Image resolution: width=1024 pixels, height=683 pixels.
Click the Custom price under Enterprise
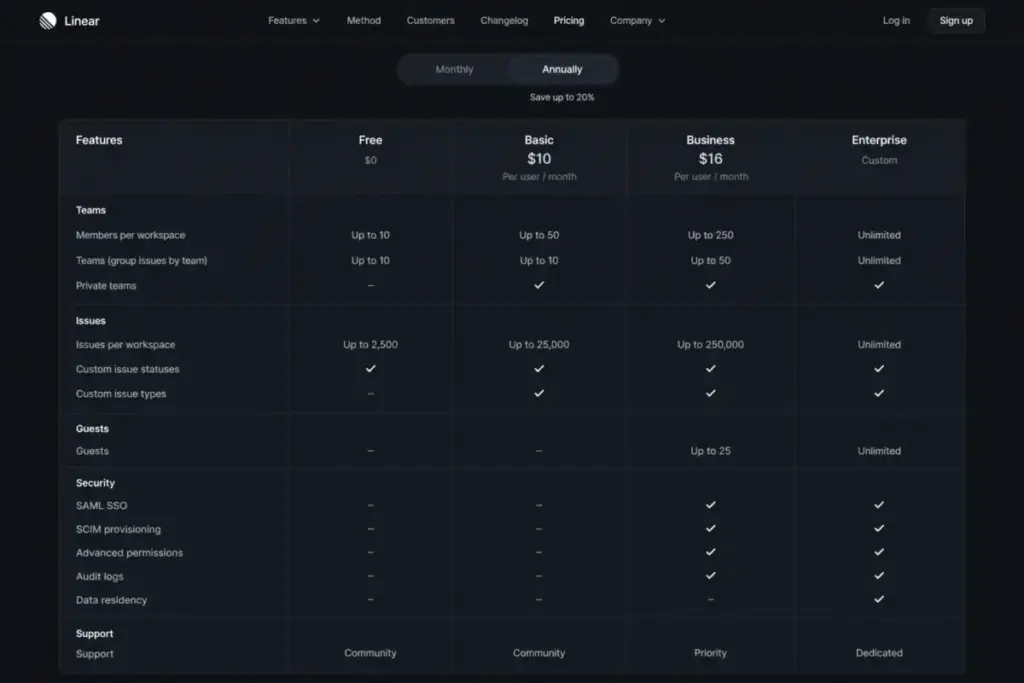(x=879, y=161)
